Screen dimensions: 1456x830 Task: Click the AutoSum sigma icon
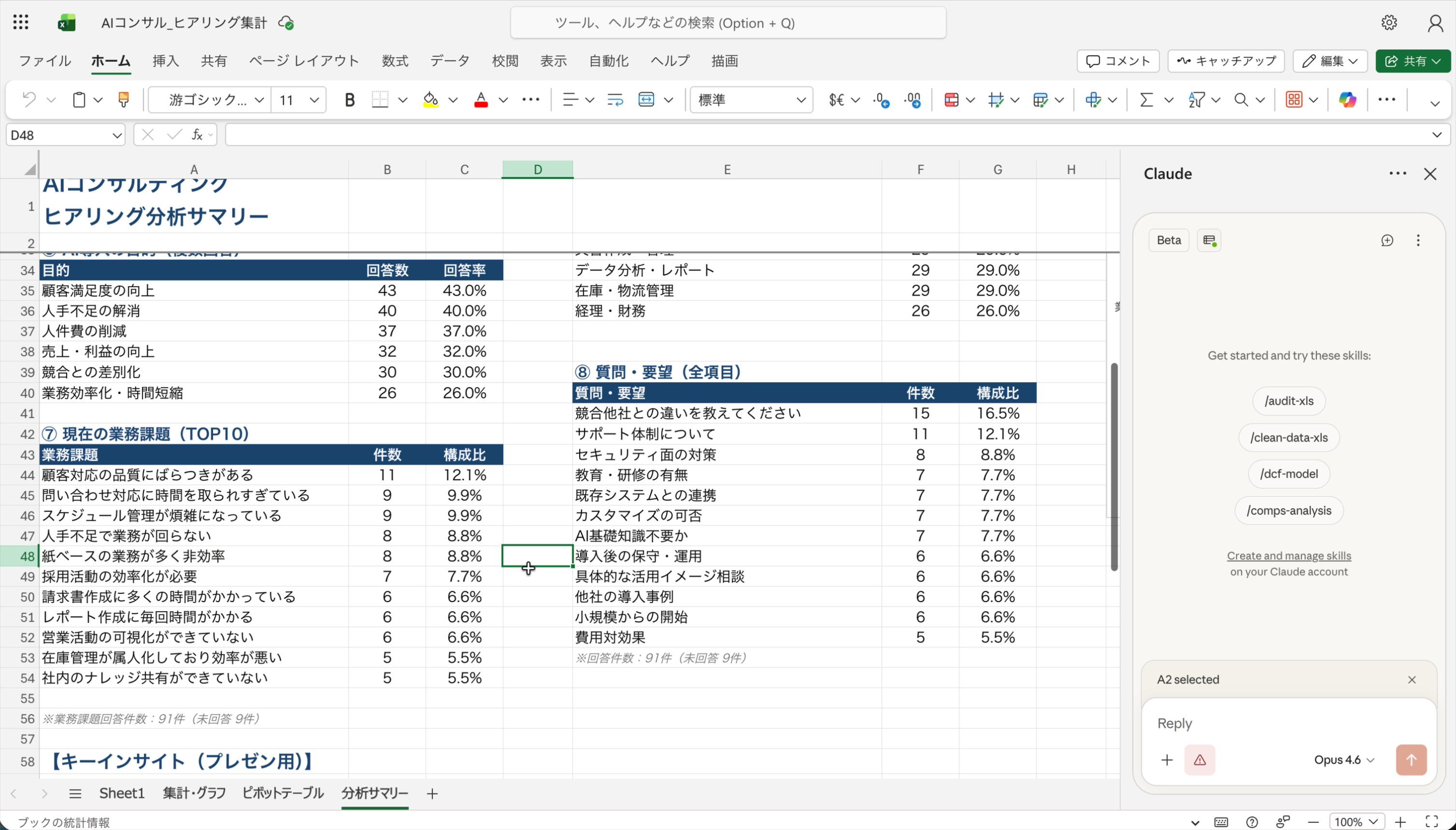pyautogui.click(x=1146, y=100)
